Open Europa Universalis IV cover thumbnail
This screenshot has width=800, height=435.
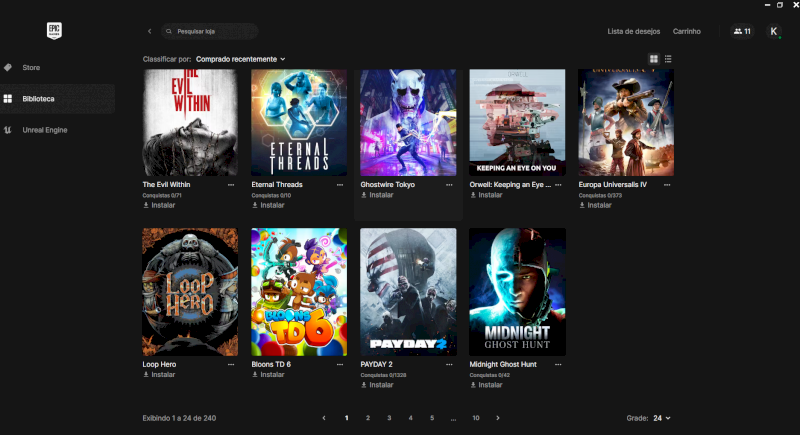click(626, 122)
